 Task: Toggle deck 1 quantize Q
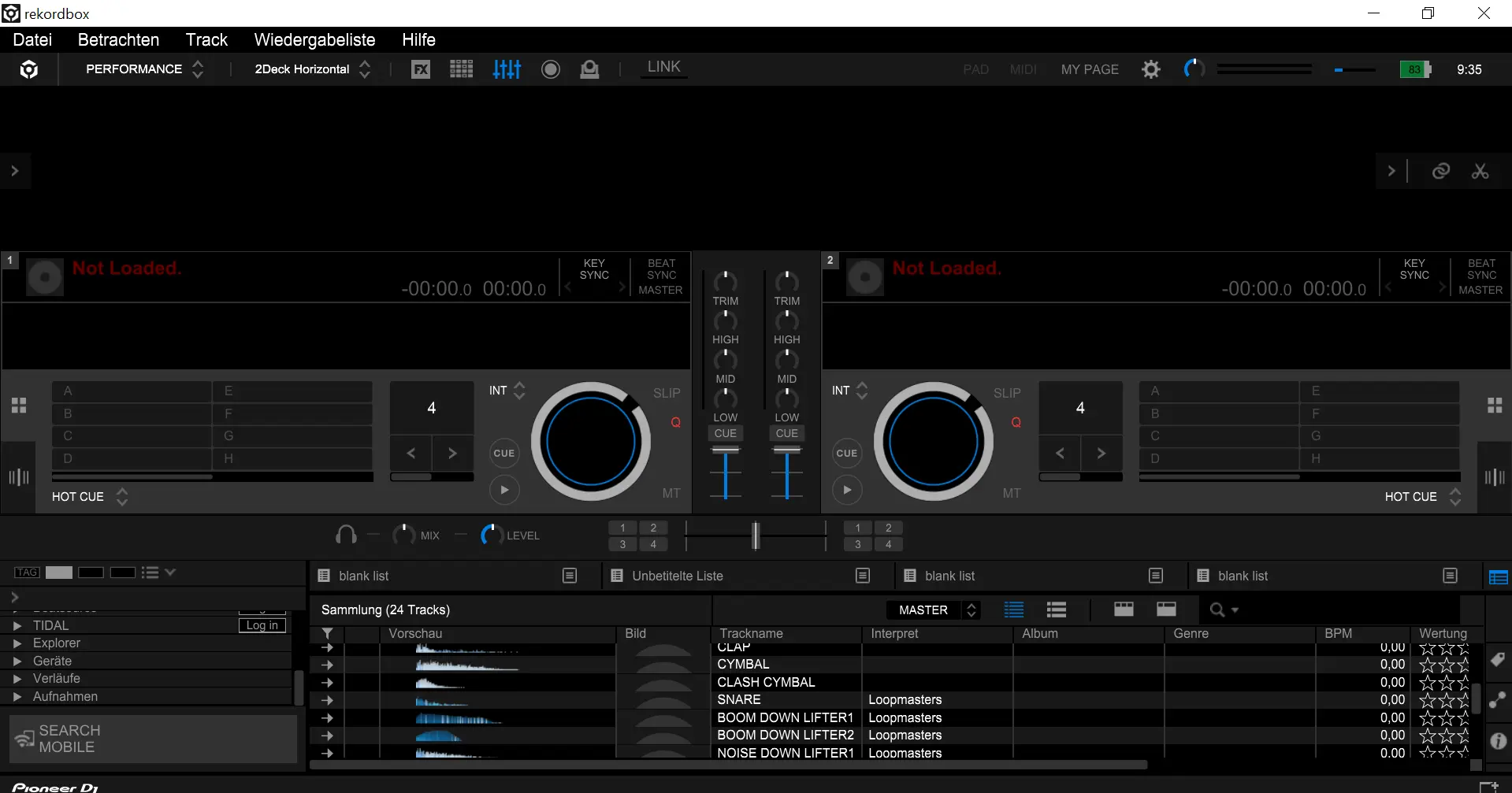point(675,423)
